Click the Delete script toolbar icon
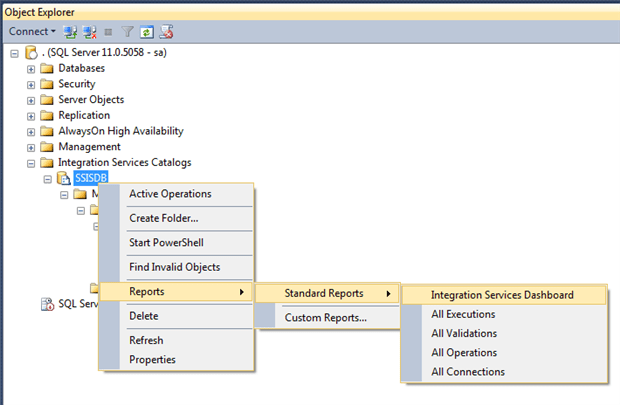 (x=166, y=32)
